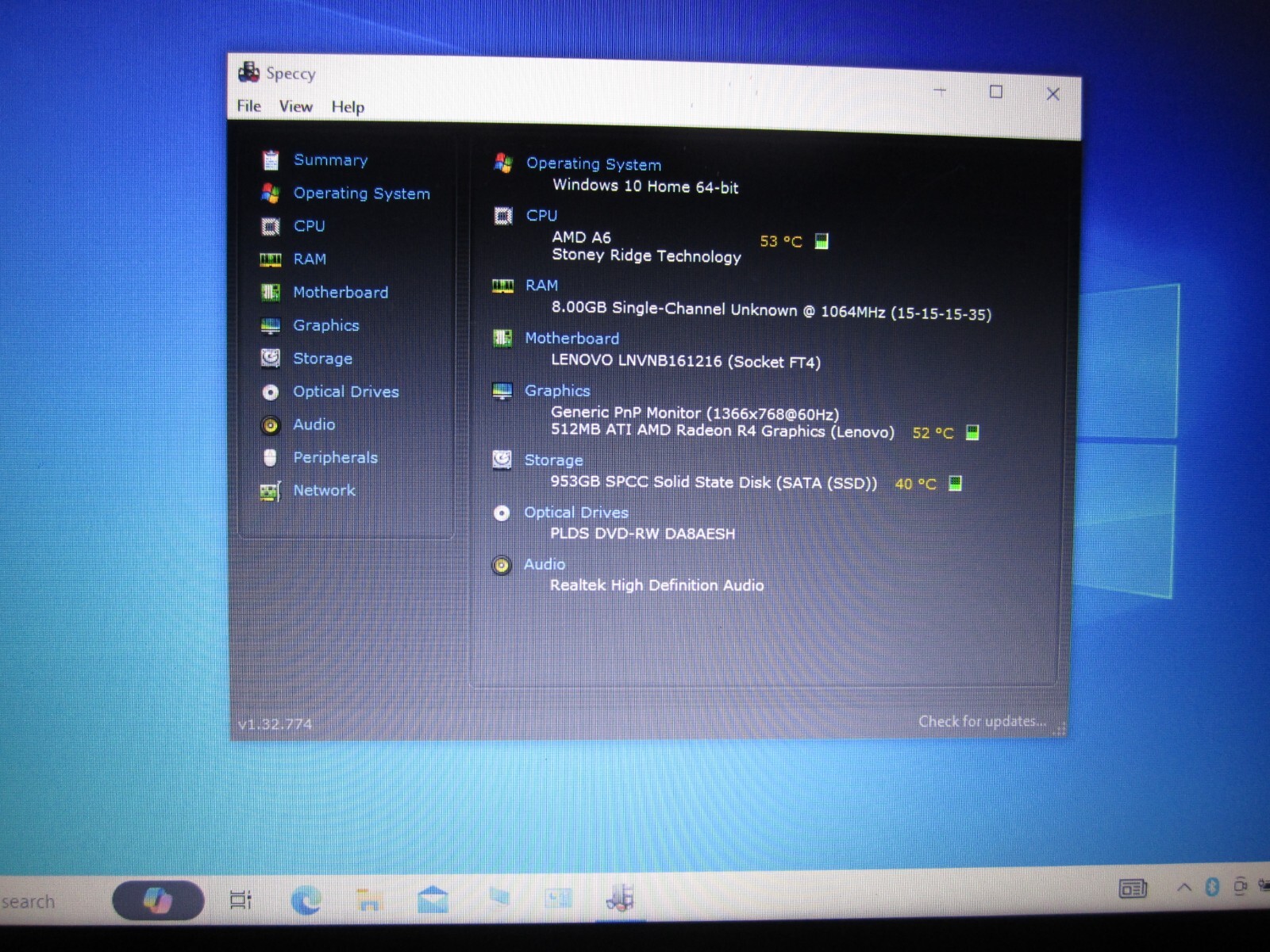The width and height of the screenshot is (1270, 952).
Task: Open the Audio heading link in summary
Action: click(545, 564)
